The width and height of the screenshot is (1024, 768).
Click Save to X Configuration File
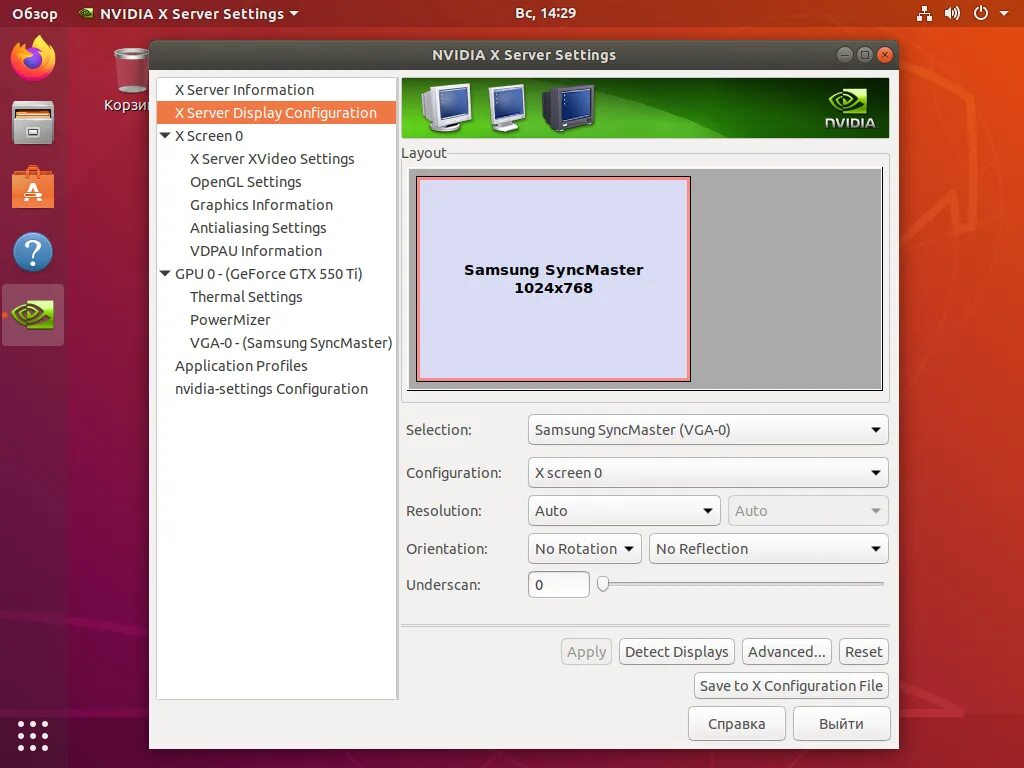(x=791, y=686)
